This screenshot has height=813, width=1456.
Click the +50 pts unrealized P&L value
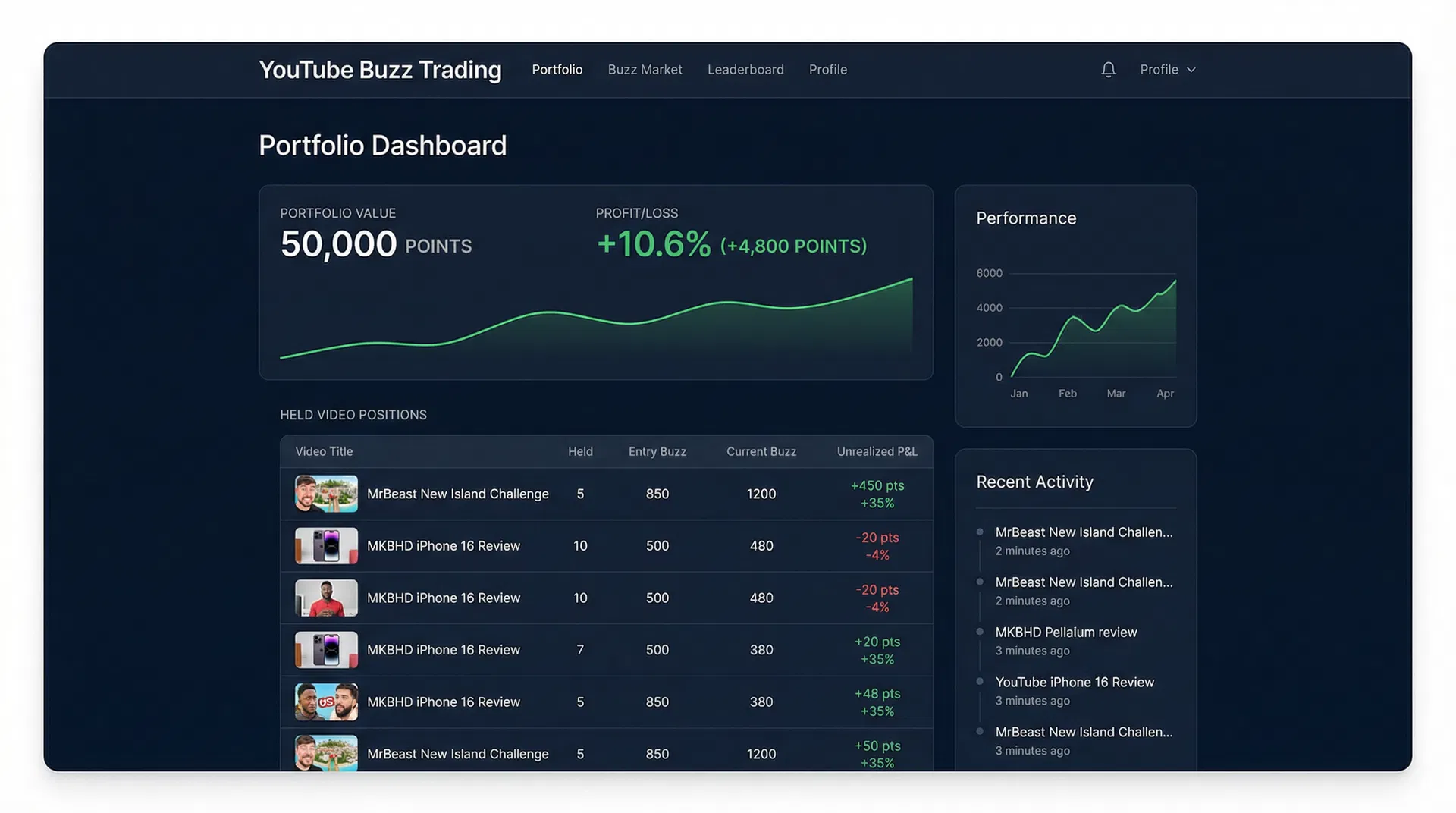point(877,746)
